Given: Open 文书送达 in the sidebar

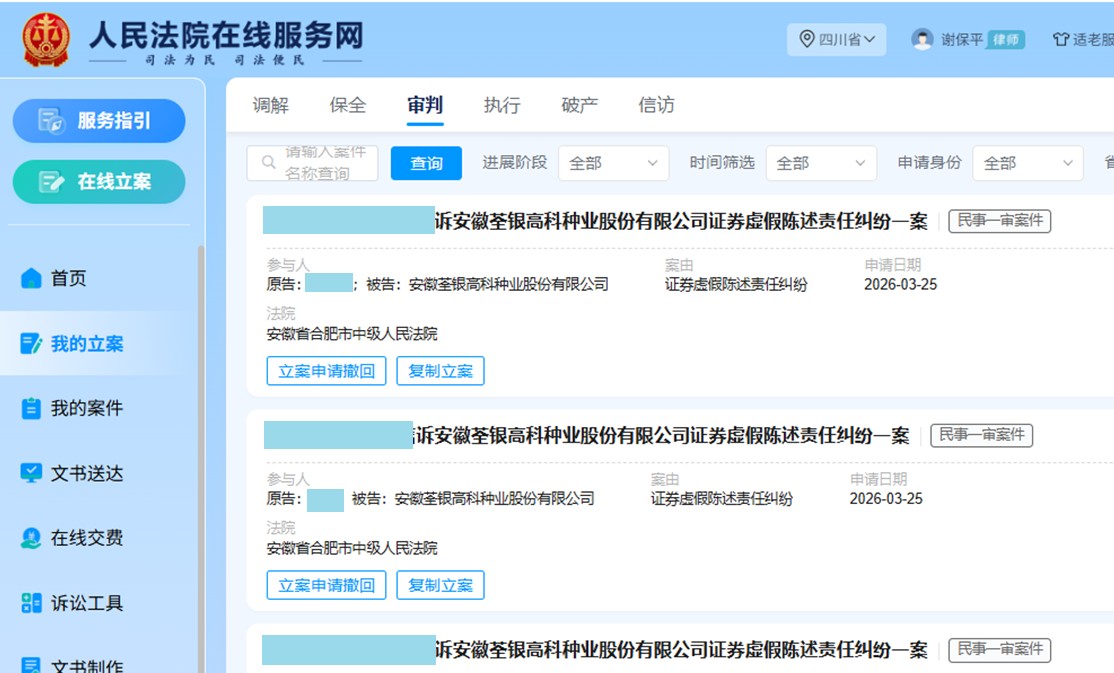Looking at the screenshot, I should tap(99, 473).
